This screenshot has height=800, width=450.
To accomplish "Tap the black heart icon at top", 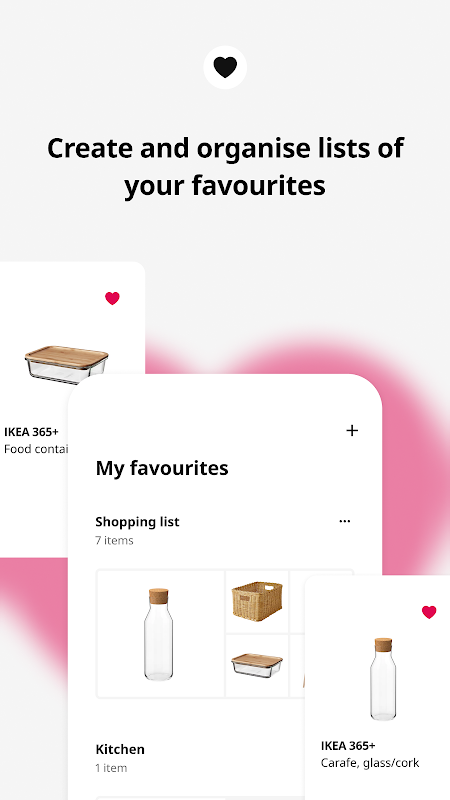I will [x=225, y=67].
